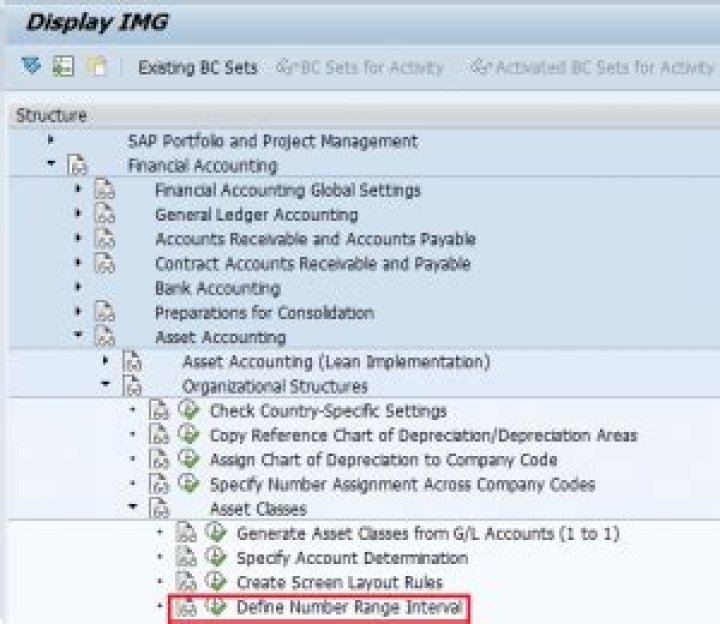Collapse the Asset Classes node
The height and width of the screenshot is (624, 720).
[x=133, y=506]
